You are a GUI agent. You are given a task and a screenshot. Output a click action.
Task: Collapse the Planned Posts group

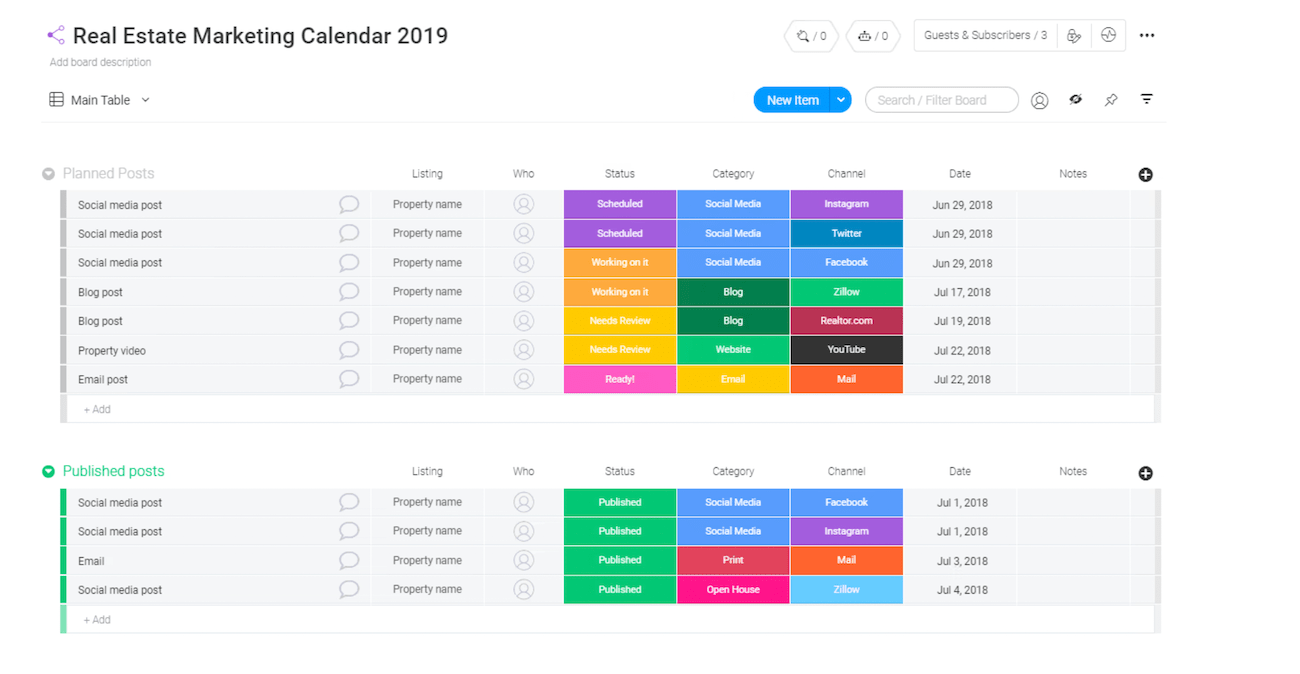48,174
